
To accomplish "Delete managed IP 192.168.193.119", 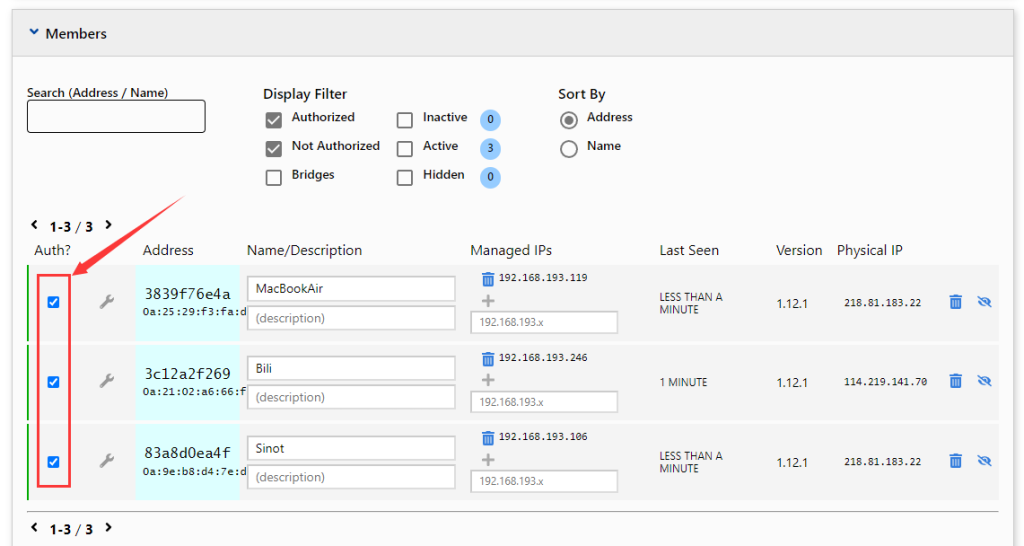I will [x=488, y=279].
